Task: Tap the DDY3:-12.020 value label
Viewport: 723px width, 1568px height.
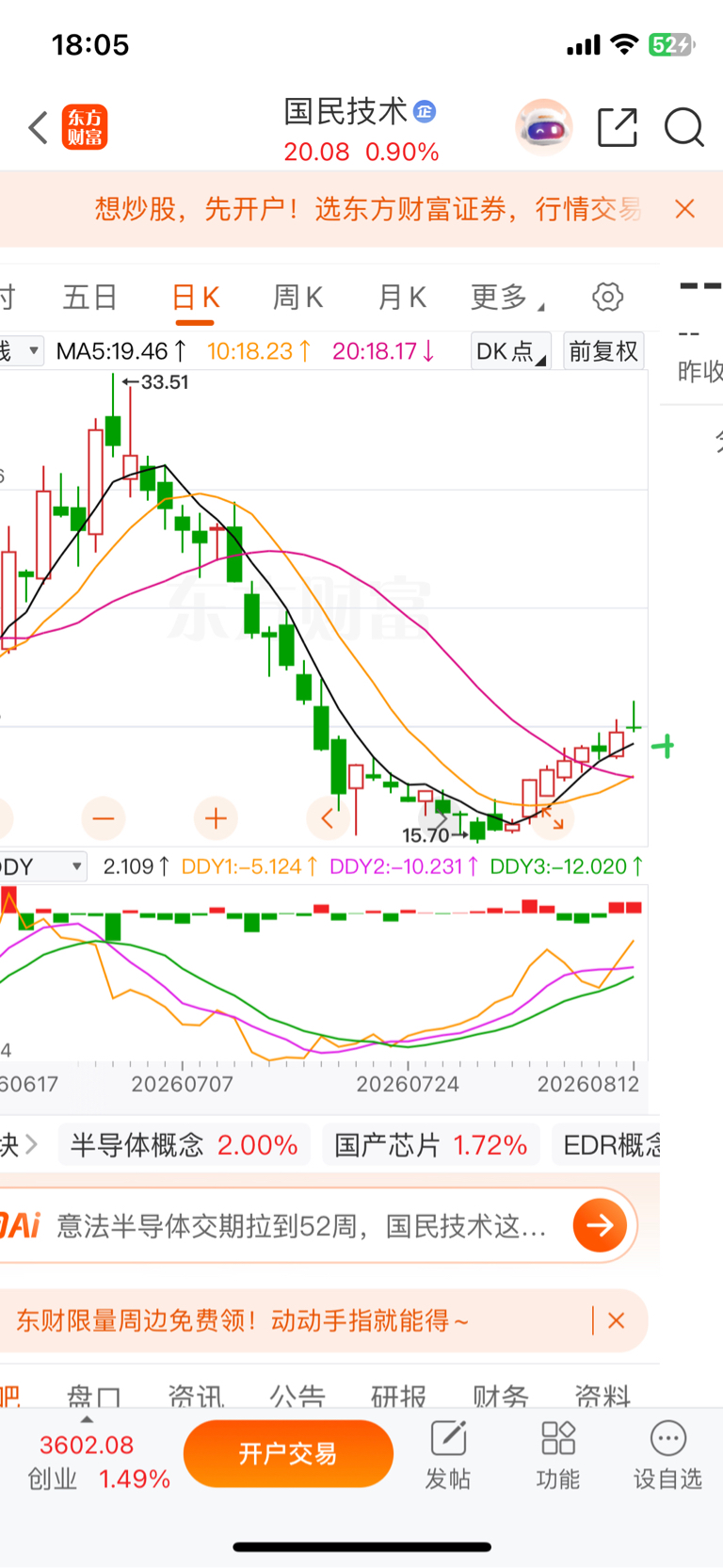Action: coord(567,866)
